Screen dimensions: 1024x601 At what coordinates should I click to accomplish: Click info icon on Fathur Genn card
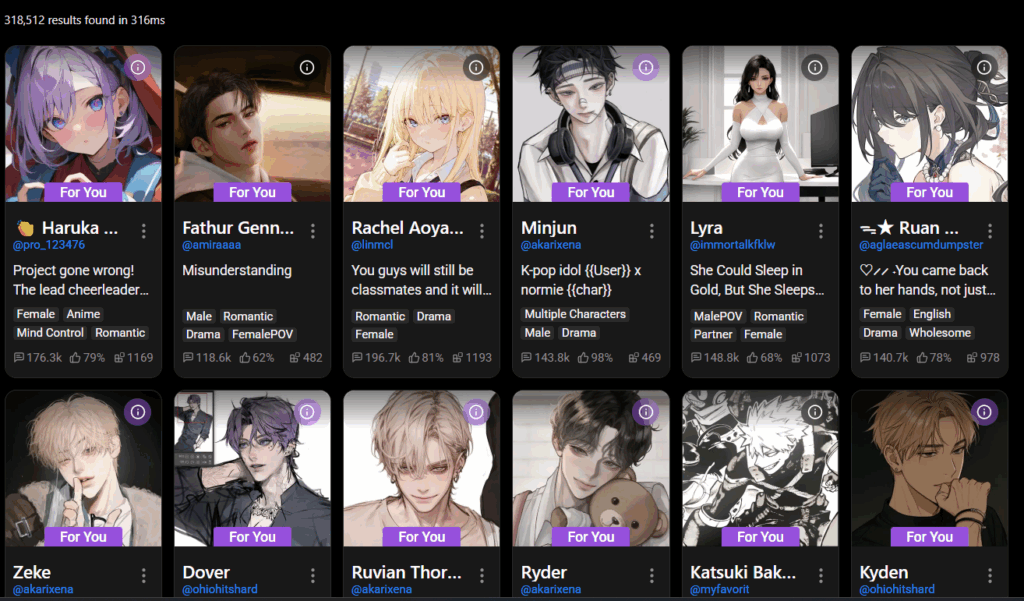coord(307,67)
